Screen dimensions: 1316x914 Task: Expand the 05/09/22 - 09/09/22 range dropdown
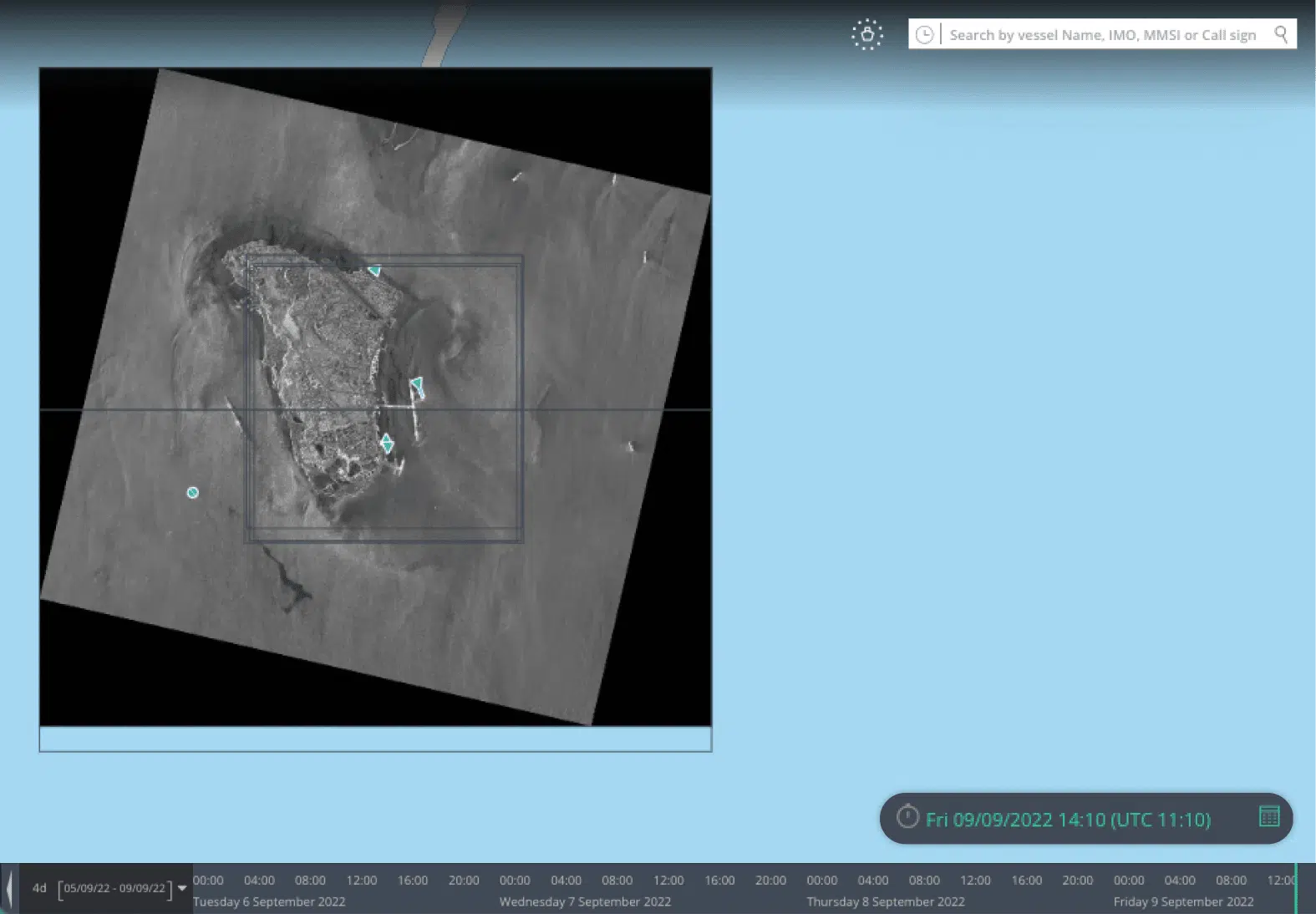pyautogui.click(x=182, y=888)
